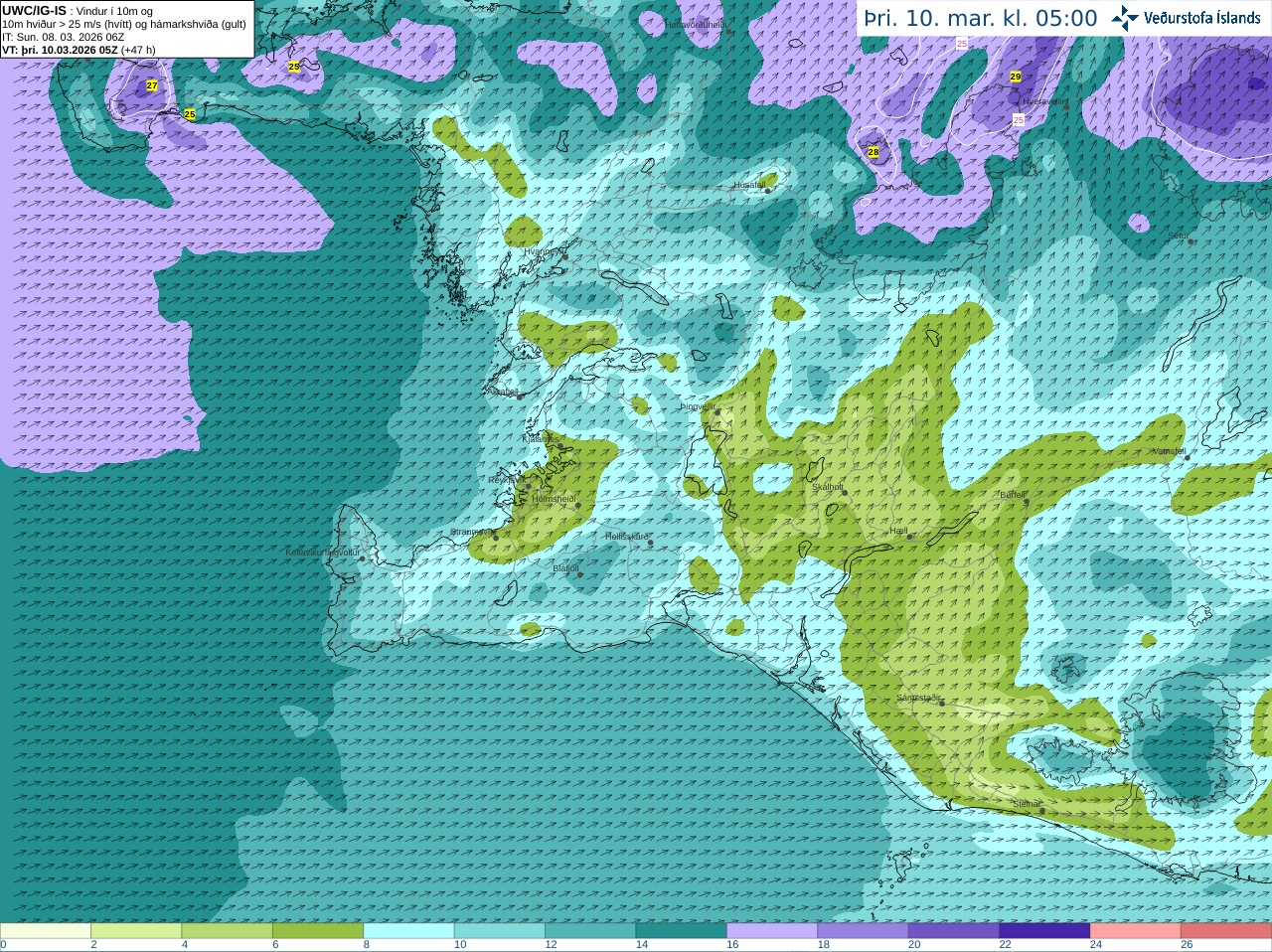Click the Straumsvík station label

pyautogui.click(x=471, y=532)
